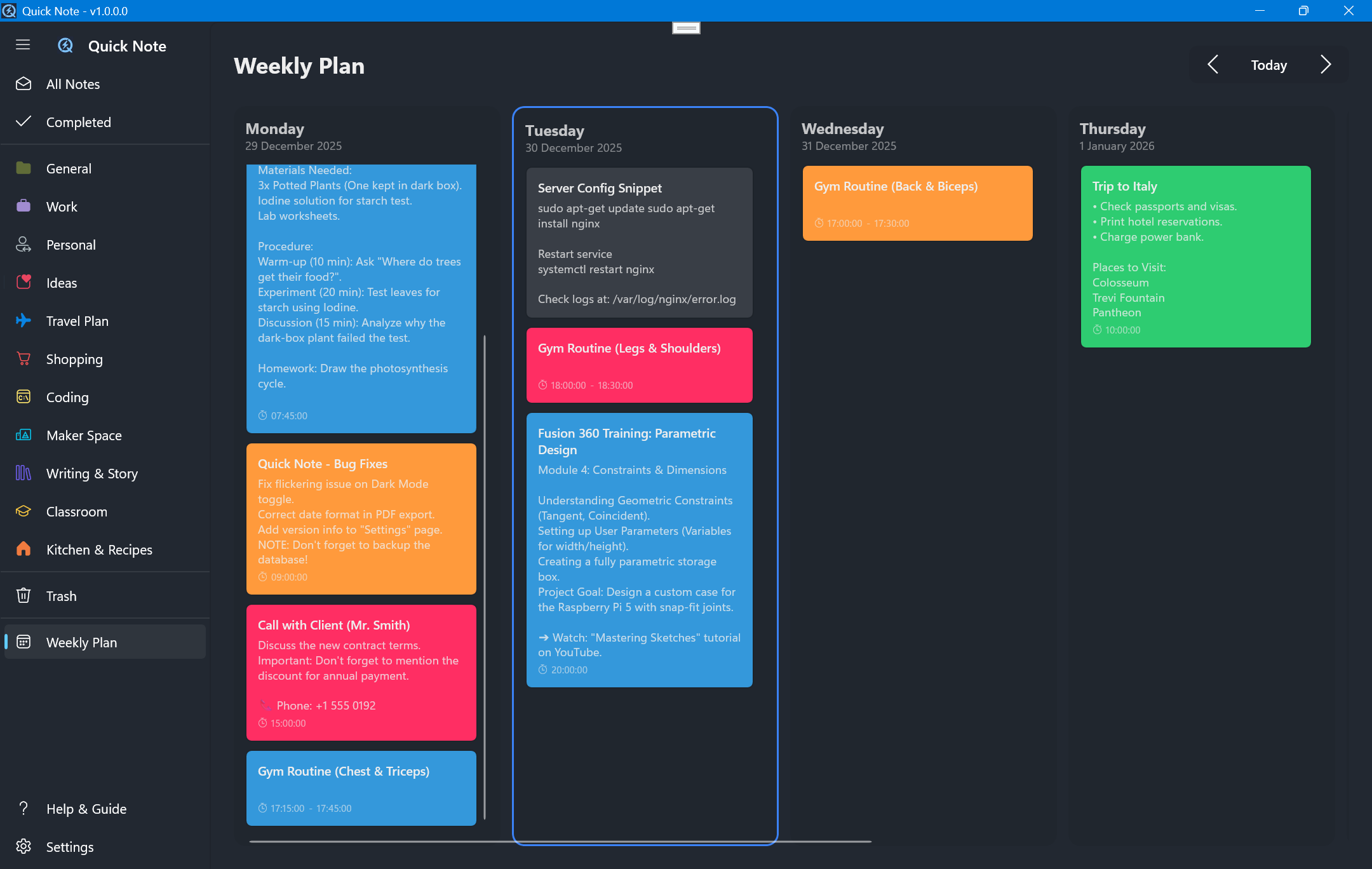Open the Shopping cart icon category

tap(24, 359)
